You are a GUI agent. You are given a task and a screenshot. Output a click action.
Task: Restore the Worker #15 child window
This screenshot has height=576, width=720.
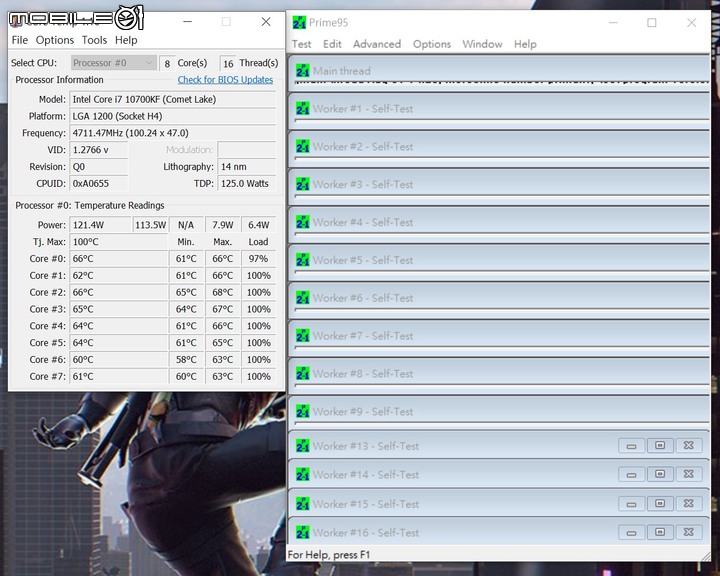[x=660, y=503]
